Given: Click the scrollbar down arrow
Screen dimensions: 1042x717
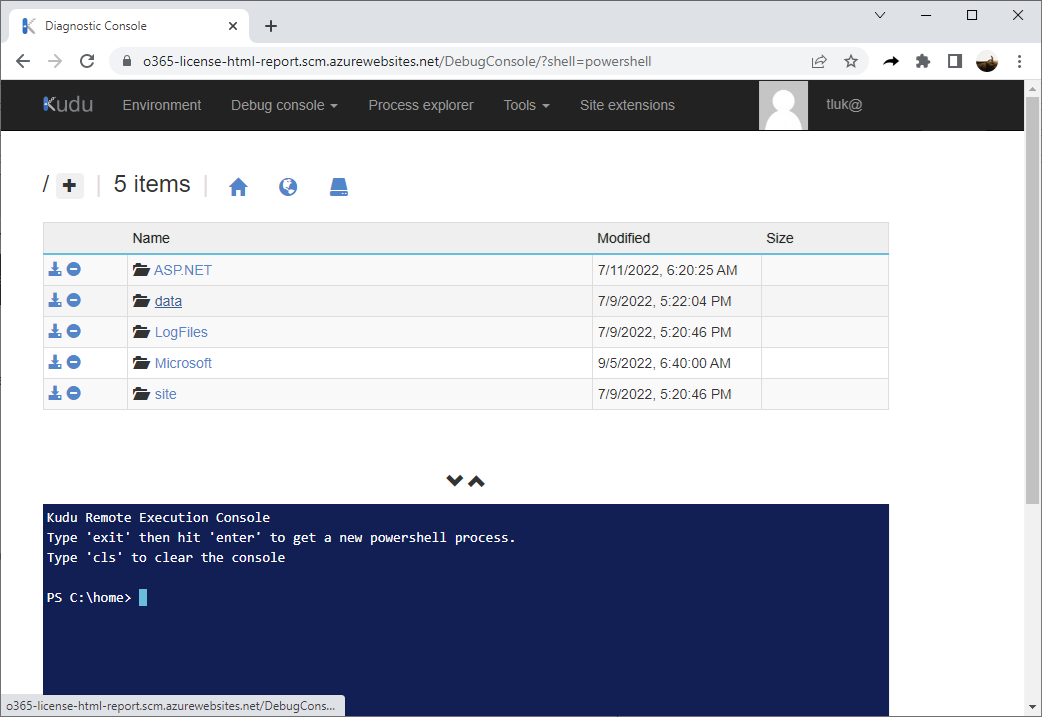Looking at the screenshot, I should (x=1032, y=707).
